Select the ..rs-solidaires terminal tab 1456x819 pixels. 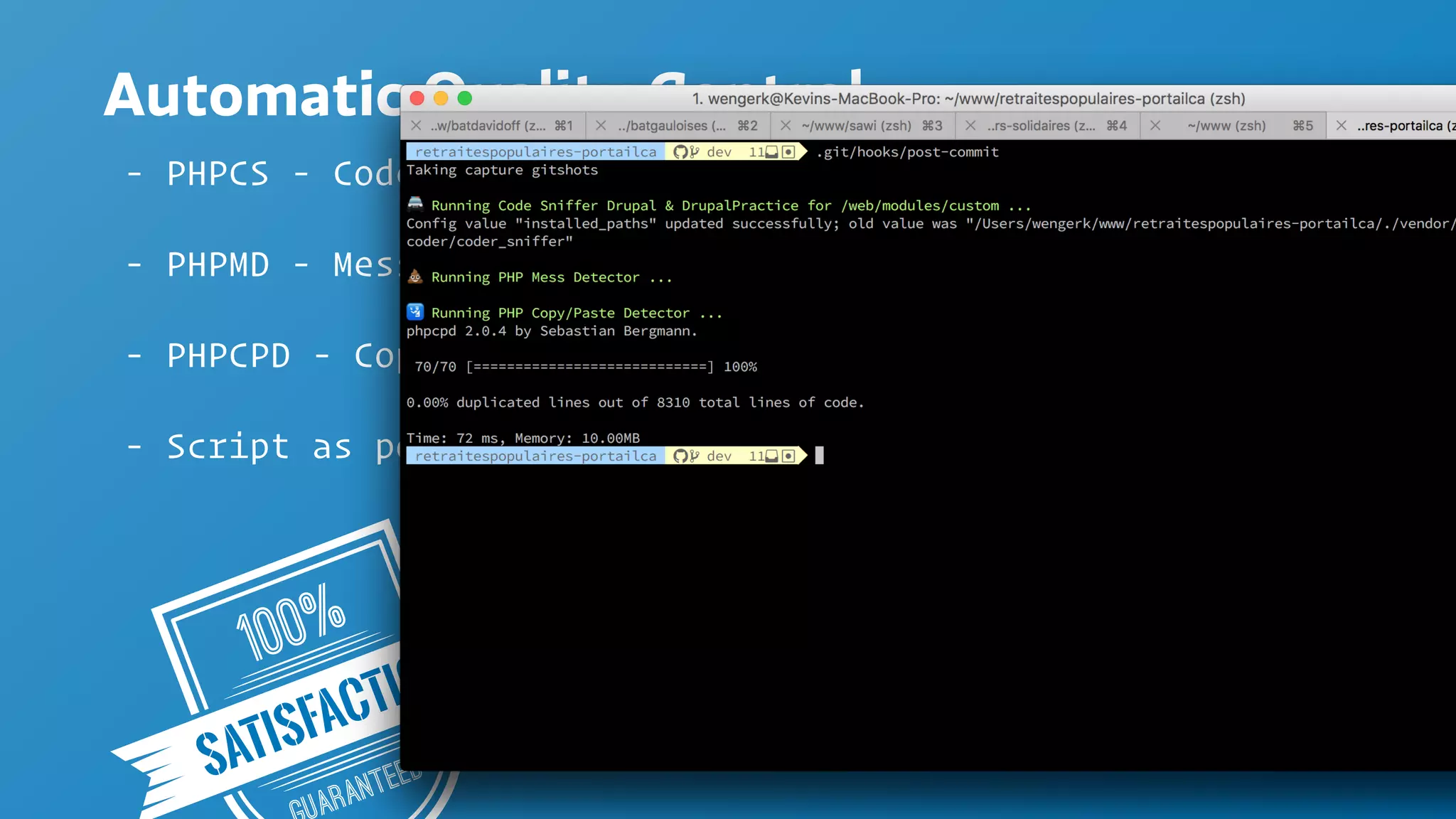pyautogui.click(x=1049, y=126)
